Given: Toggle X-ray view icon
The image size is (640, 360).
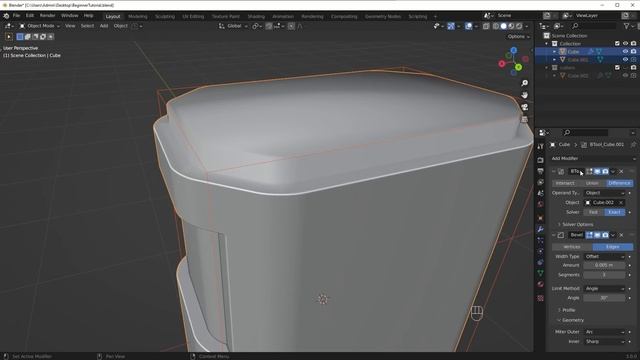Looking at the screenshot, I should tap(486, 26).
